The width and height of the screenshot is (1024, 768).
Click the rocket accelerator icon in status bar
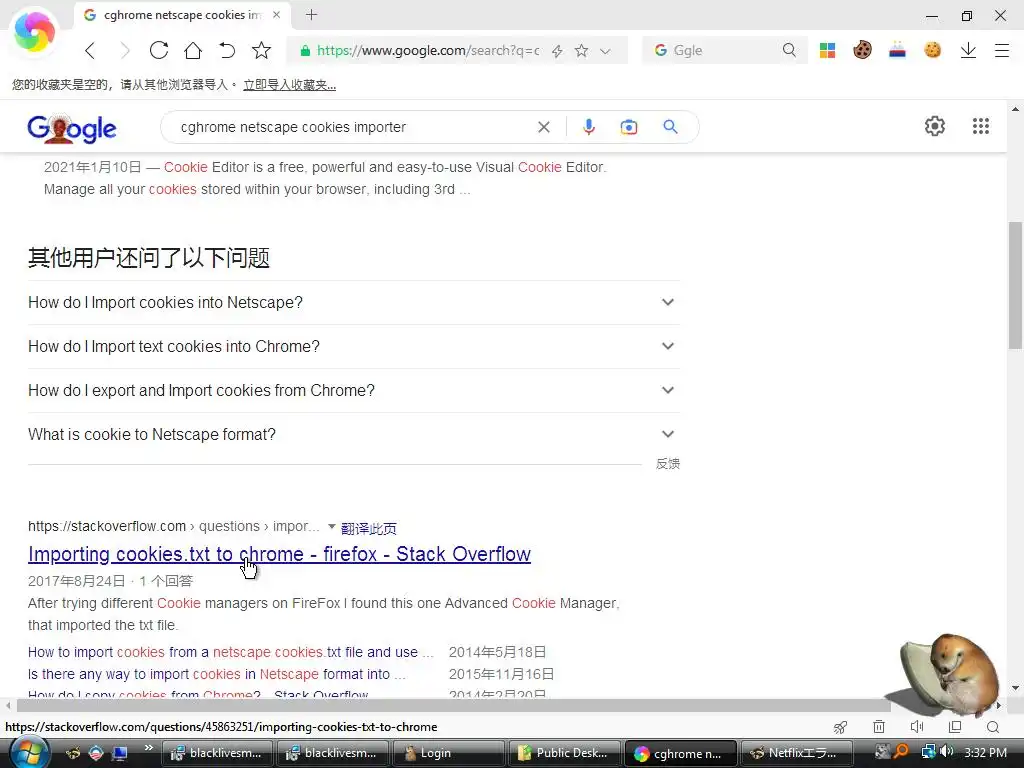[841, 727]
